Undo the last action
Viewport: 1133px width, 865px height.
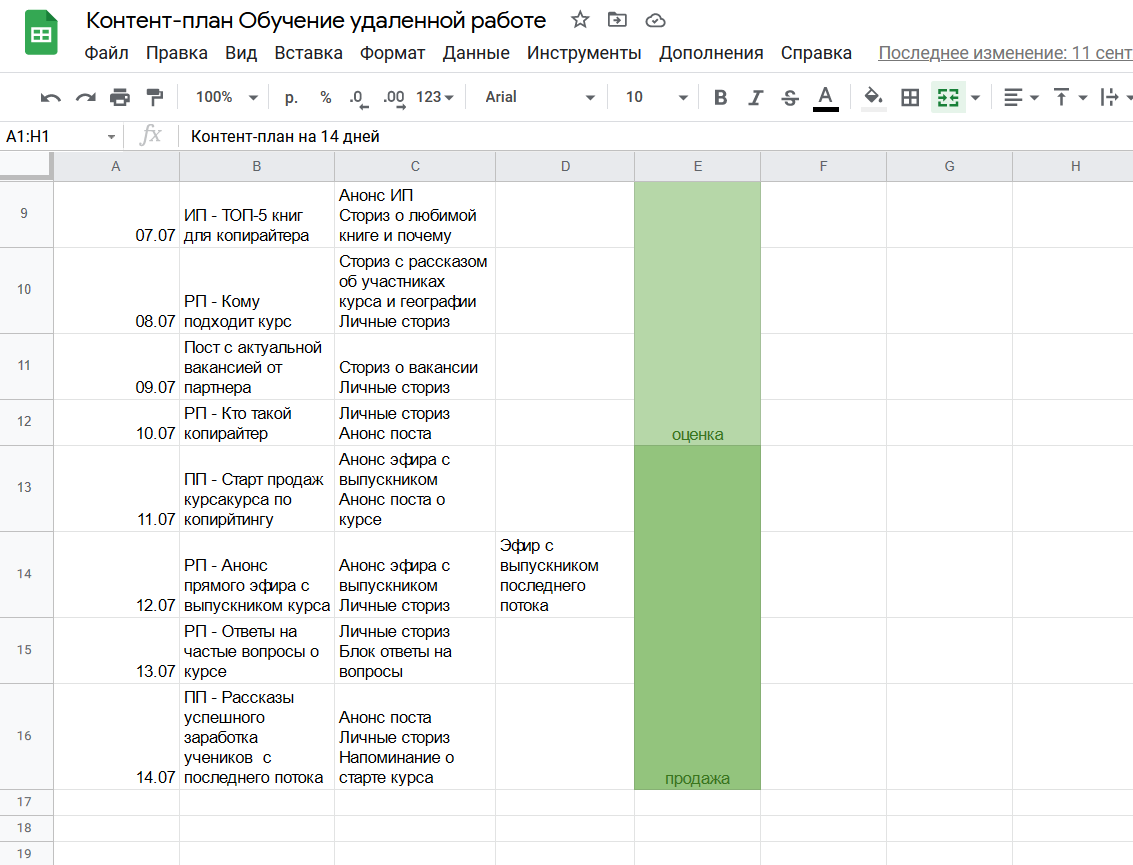point(50,97)
